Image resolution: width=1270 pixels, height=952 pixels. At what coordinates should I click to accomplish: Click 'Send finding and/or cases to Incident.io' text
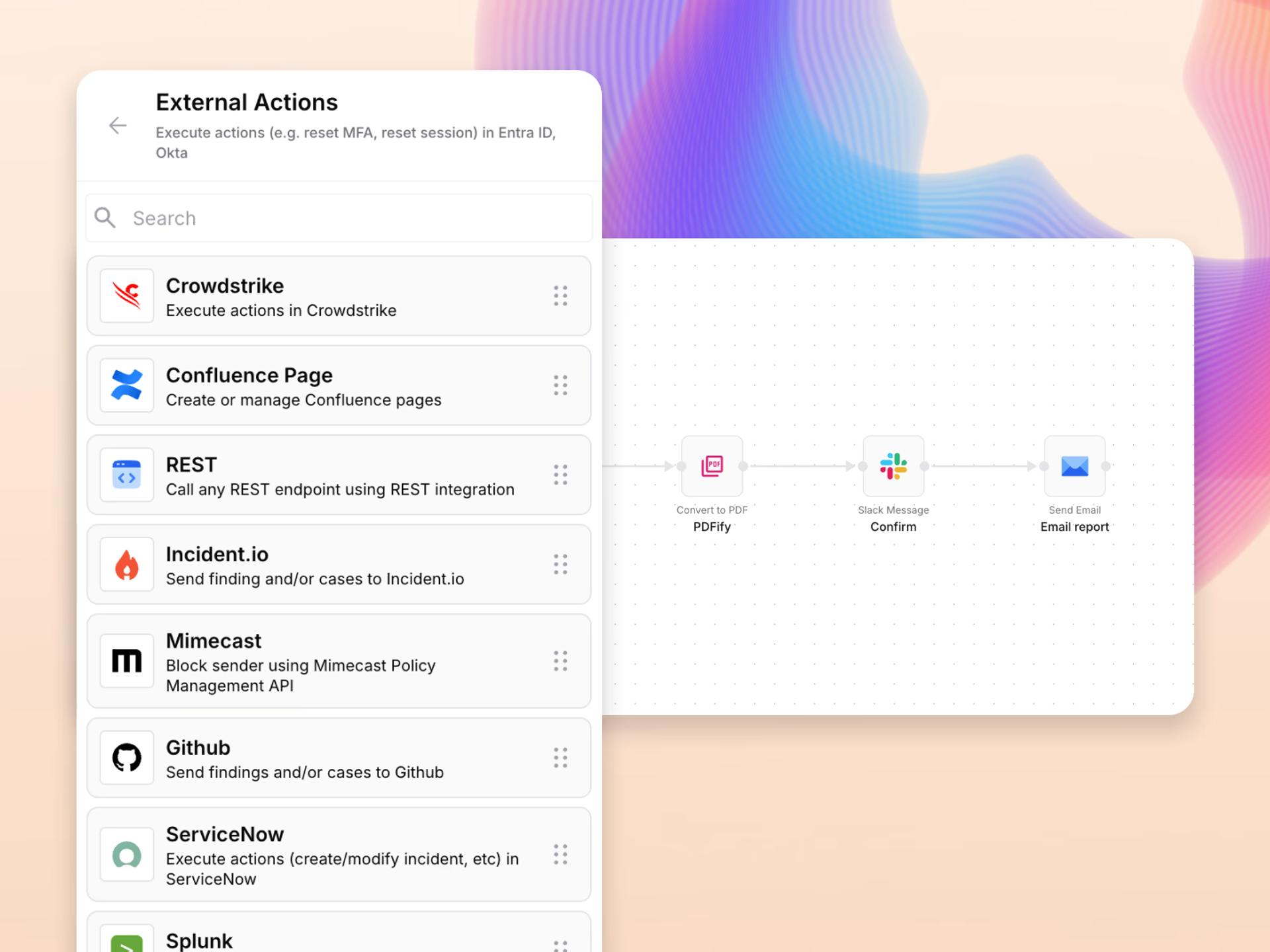pos(315,579)
